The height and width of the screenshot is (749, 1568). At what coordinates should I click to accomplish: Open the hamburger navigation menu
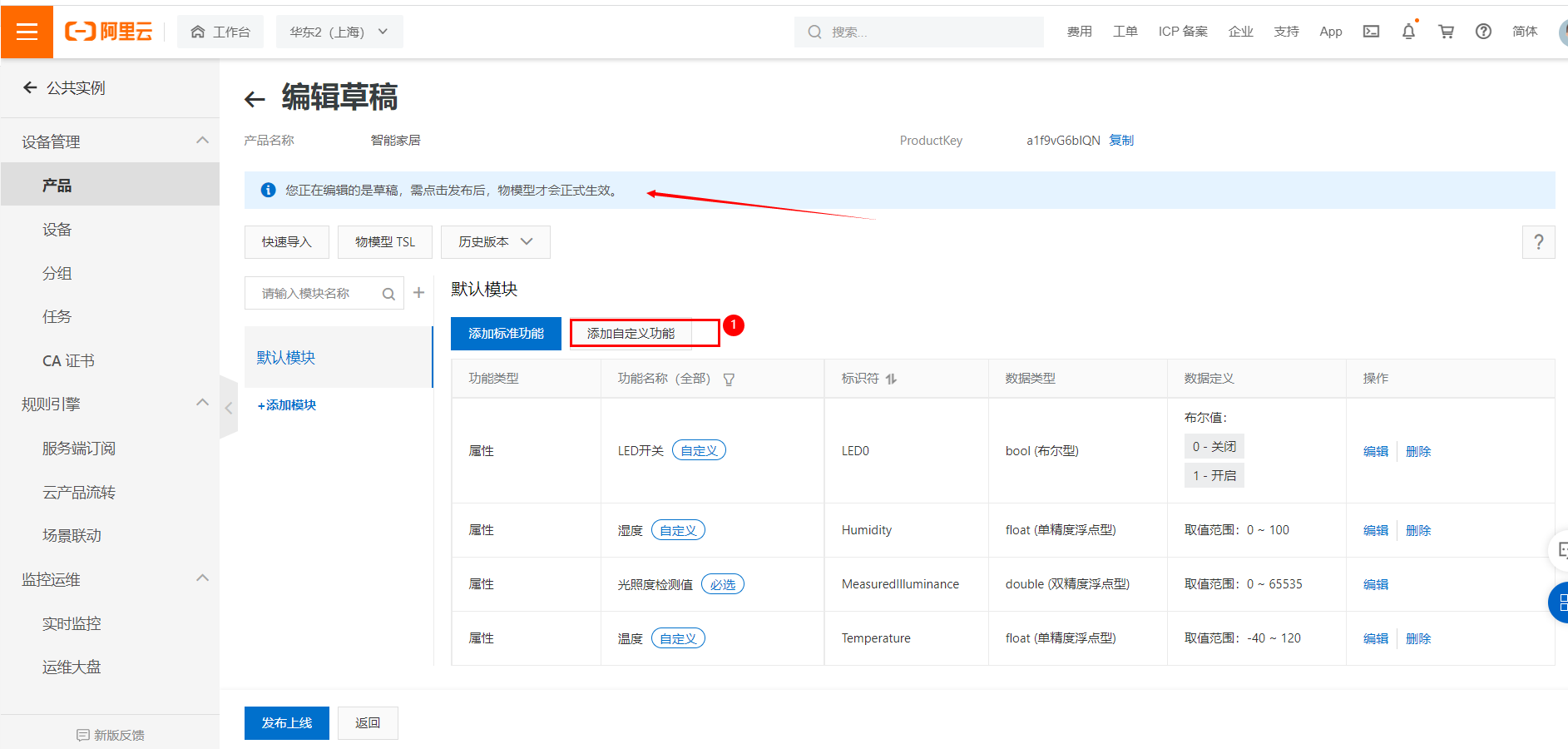click(27, 32)
